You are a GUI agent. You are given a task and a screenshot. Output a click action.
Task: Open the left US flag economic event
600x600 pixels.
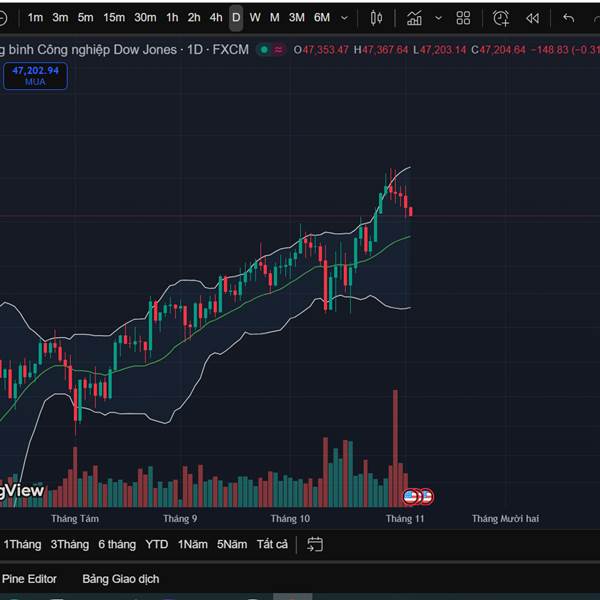coord(410,497)
